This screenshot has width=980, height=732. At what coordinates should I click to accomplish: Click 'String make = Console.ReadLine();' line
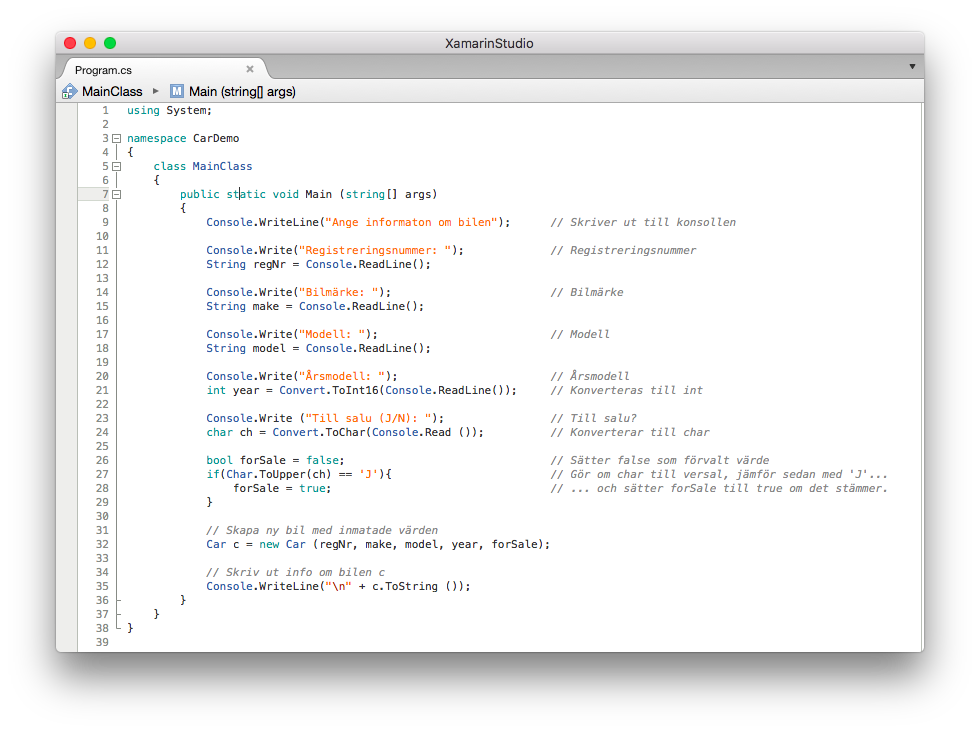click(x=315, y=306)
